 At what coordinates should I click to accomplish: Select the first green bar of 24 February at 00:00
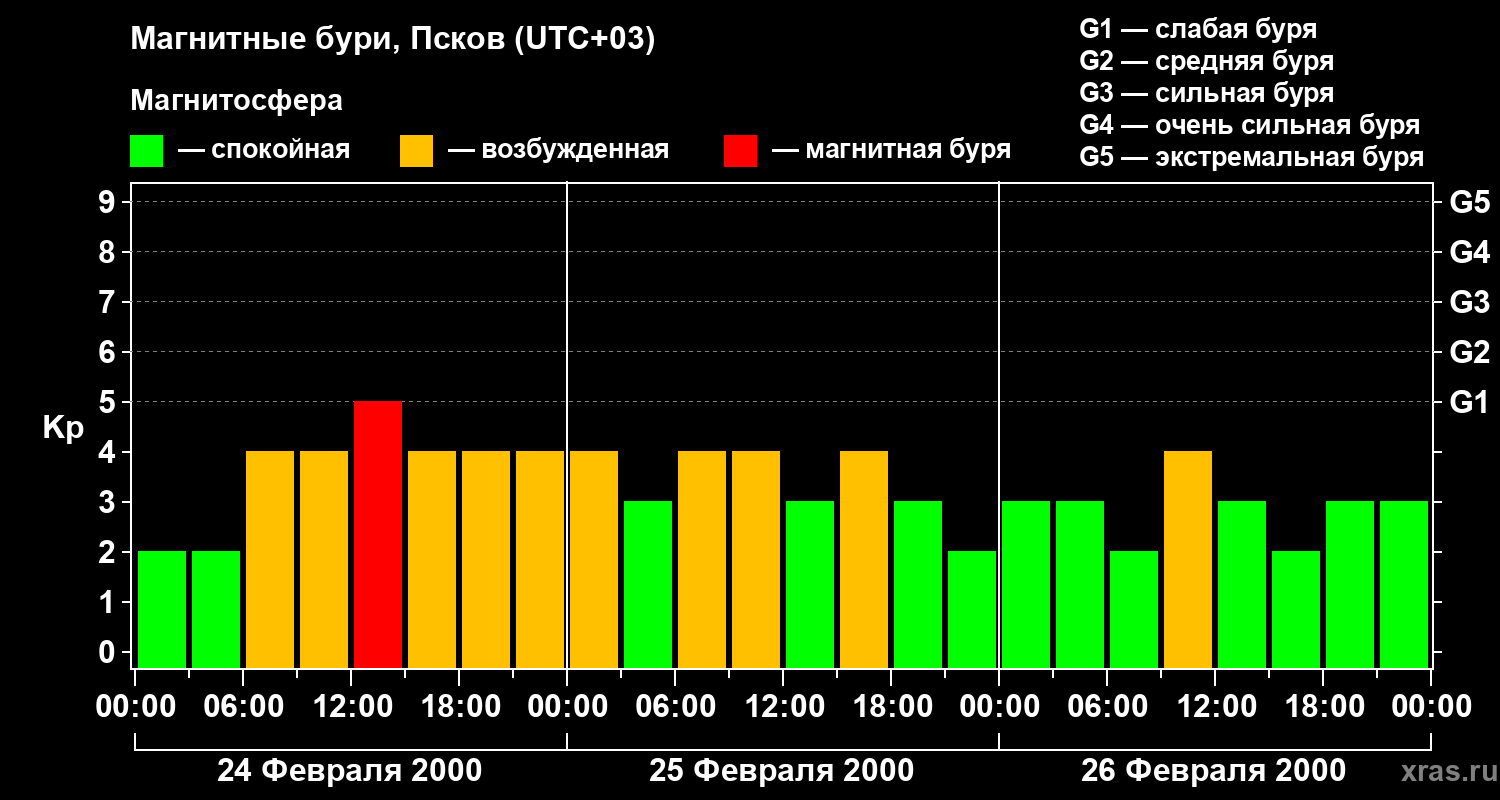pyautogui.click(x=162, y=609)
